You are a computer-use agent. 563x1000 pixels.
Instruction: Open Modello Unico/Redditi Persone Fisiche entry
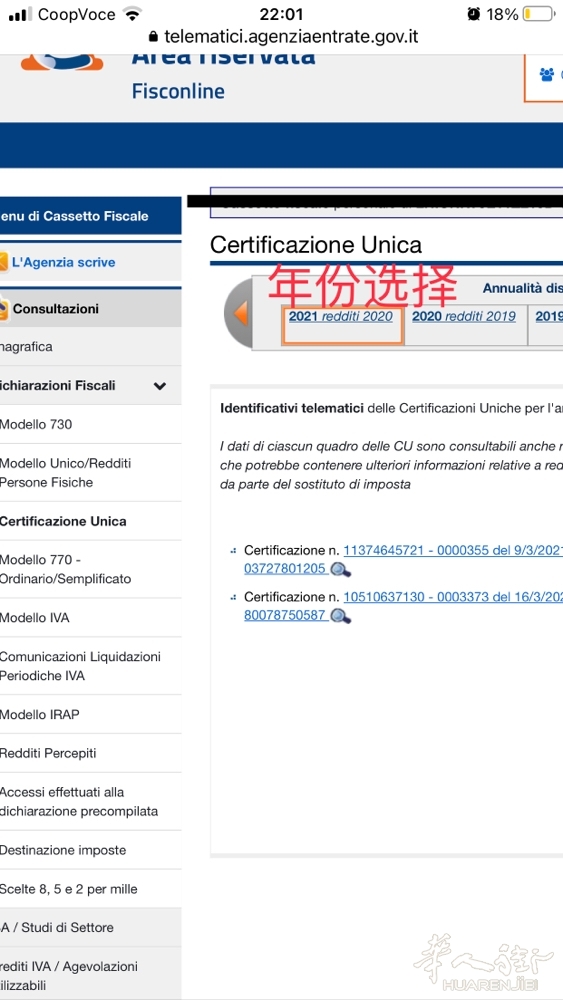point(91,473)
